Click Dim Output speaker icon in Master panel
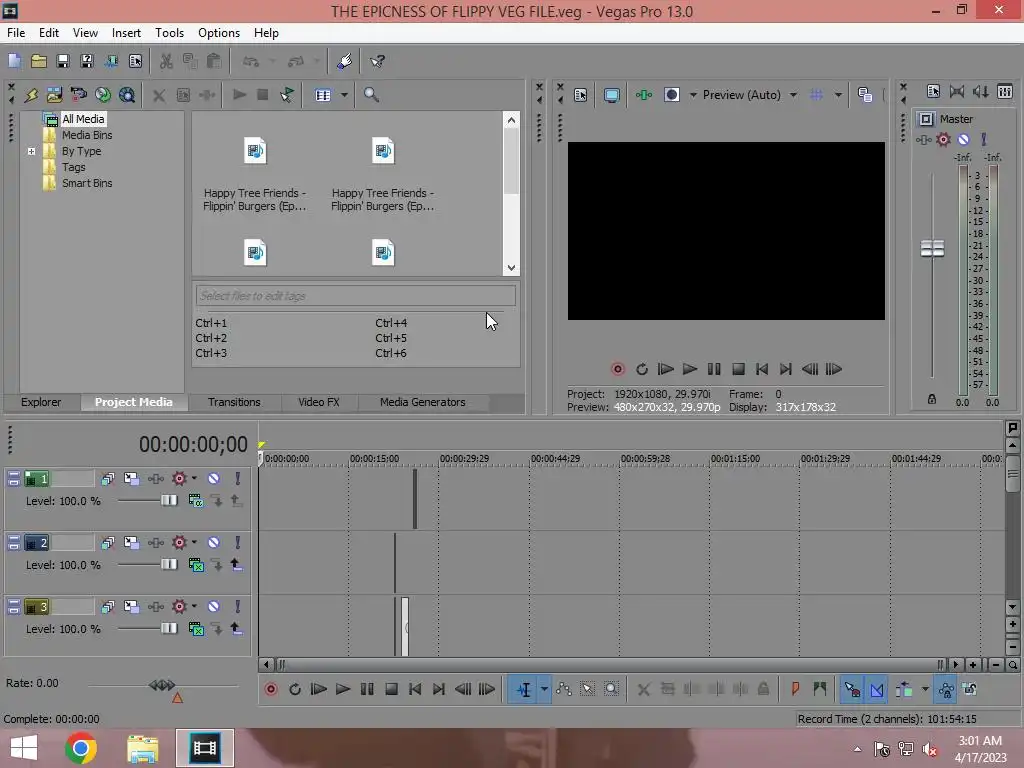The height and width of the screenshot is (768, 1024). [x=980, y=91]
